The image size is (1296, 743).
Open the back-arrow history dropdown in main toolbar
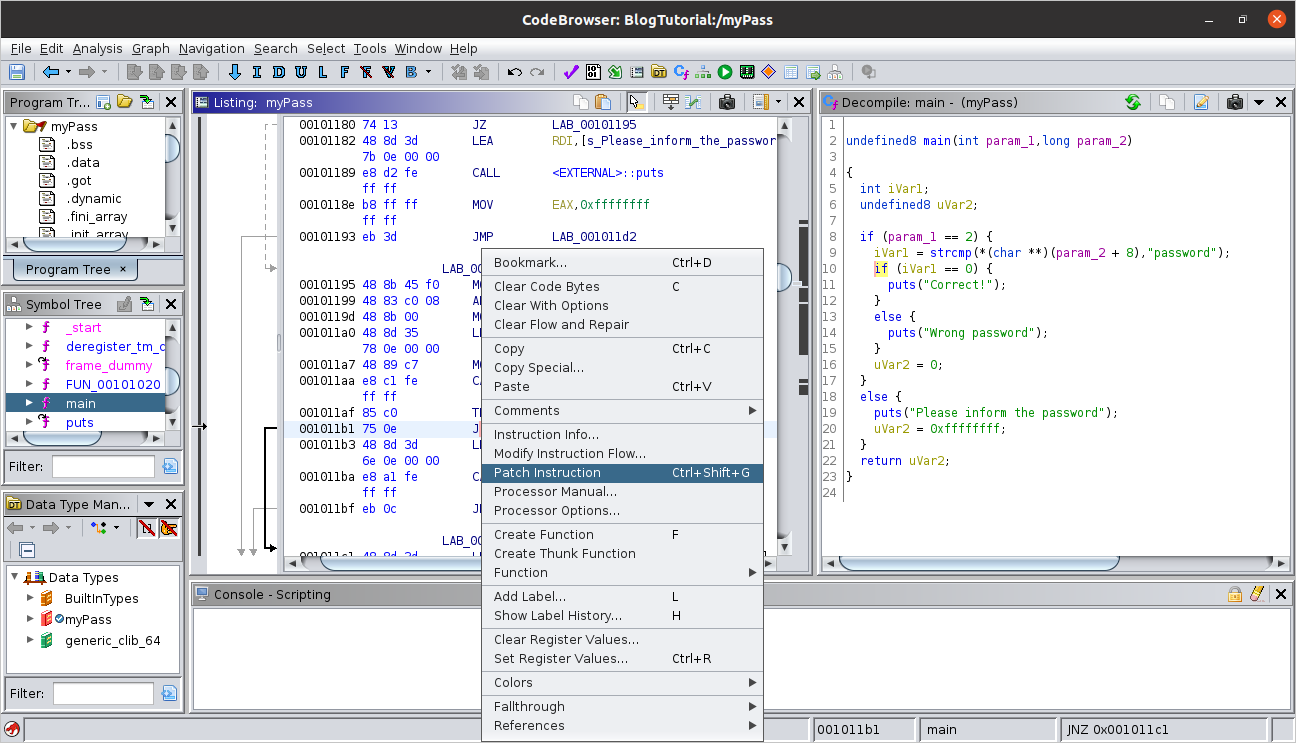(x=68, y=72)
